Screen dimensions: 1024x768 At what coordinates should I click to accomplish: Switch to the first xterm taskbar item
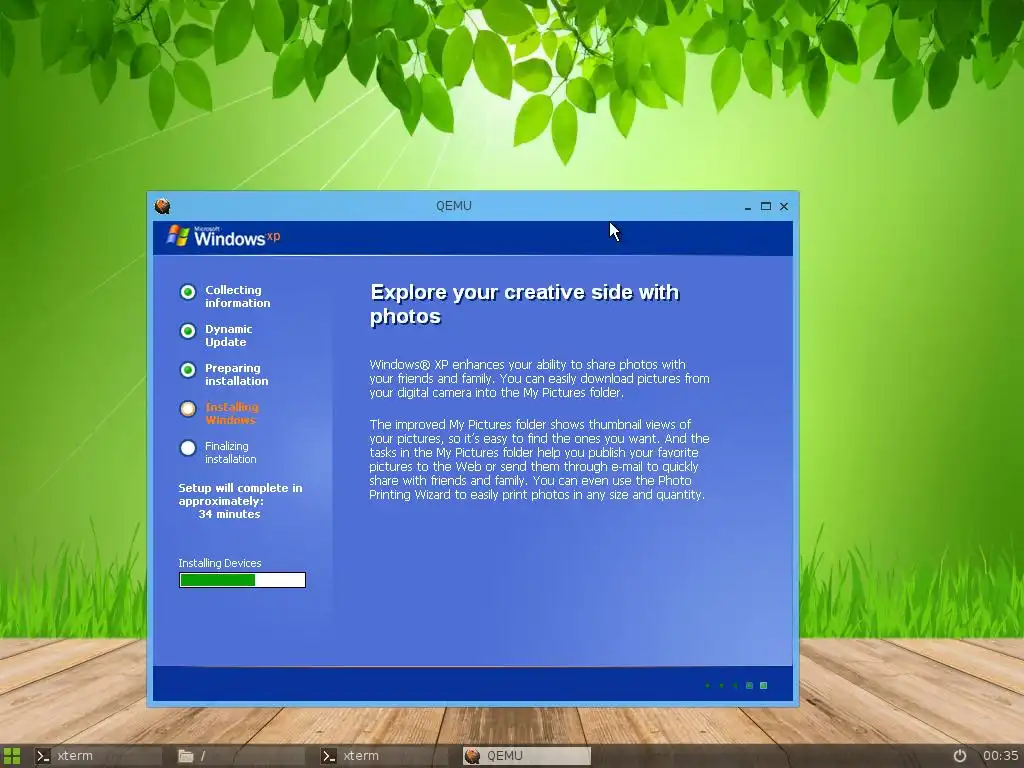click(x=97, y=756)
